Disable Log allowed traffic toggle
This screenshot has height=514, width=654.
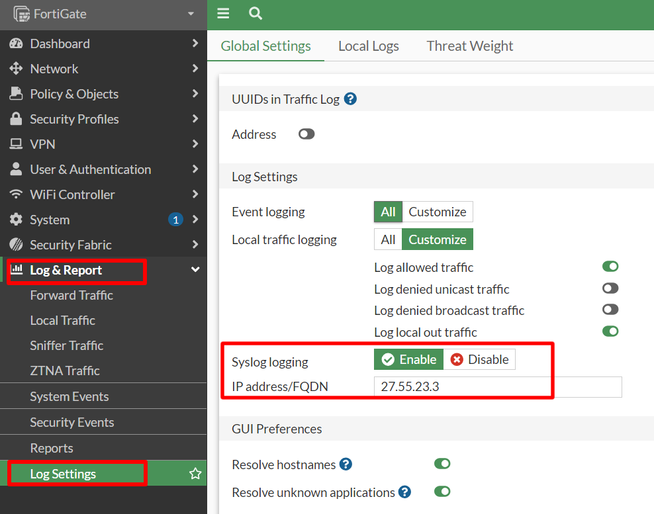[610, 267]
